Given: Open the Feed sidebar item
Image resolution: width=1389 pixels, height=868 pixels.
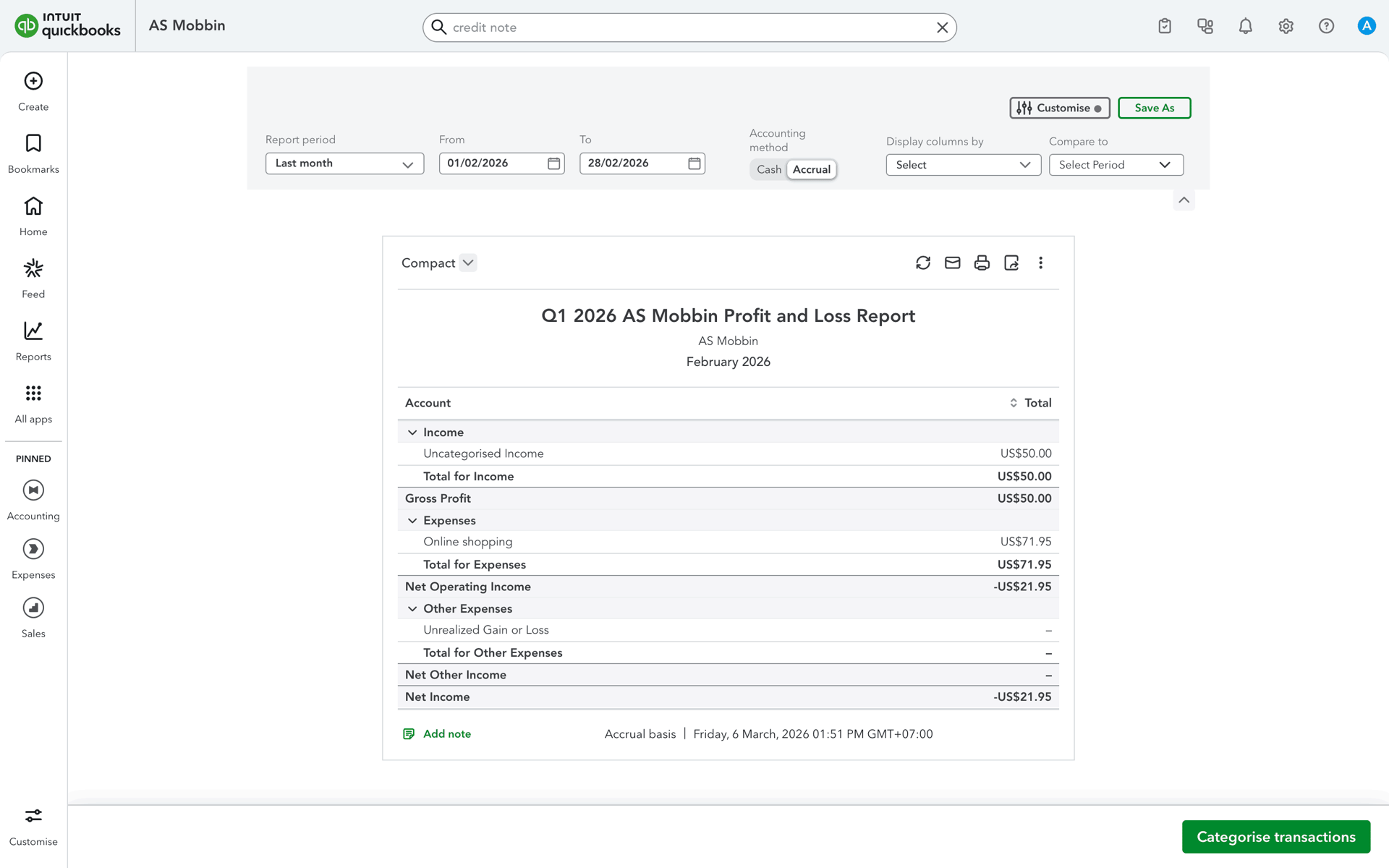Looking at the screenshot, I should 33,278.
